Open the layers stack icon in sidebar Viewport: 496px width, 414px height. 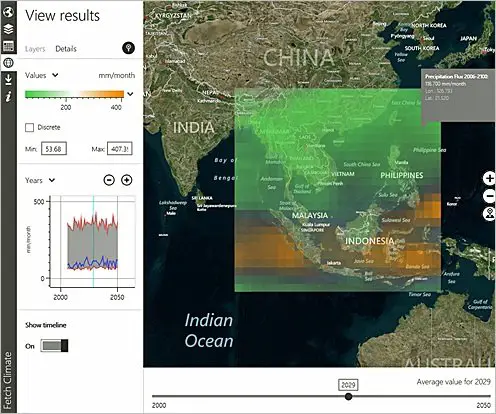[x=8, y=29]
